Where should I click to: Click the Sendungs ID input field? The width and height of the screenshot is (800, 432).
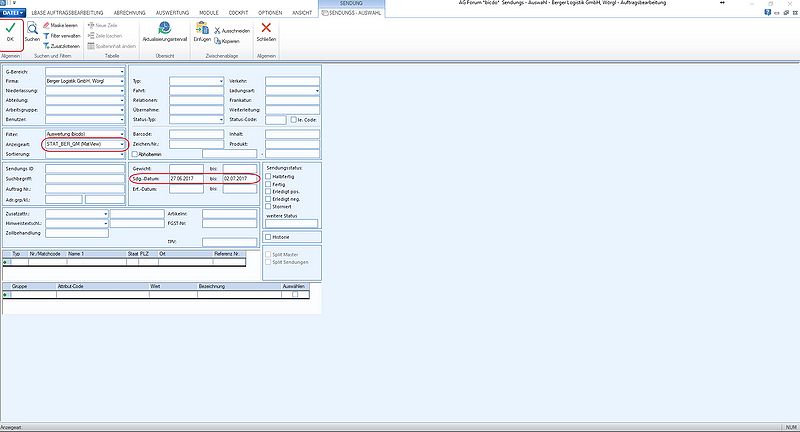[x=85, y=169]
